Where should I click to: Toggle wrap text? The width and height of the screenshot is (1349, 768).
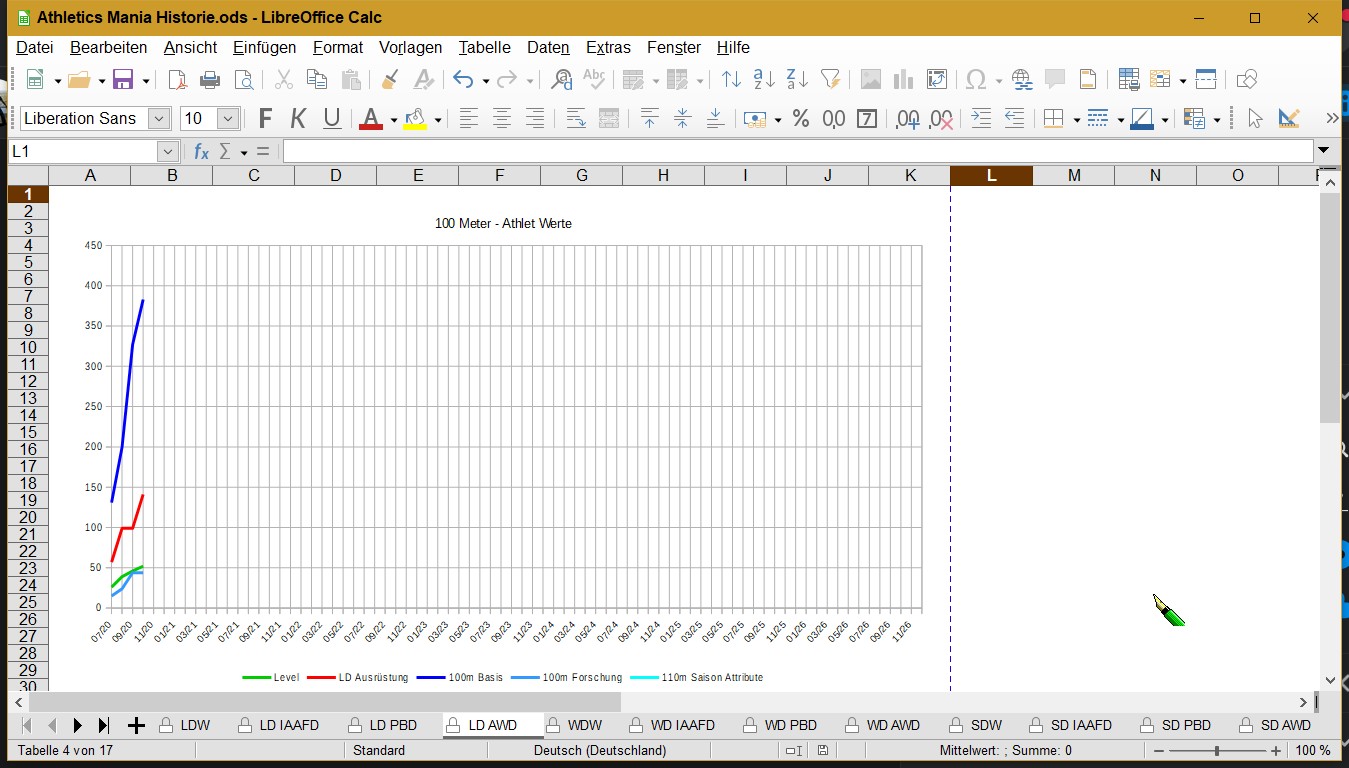(576, 119)
